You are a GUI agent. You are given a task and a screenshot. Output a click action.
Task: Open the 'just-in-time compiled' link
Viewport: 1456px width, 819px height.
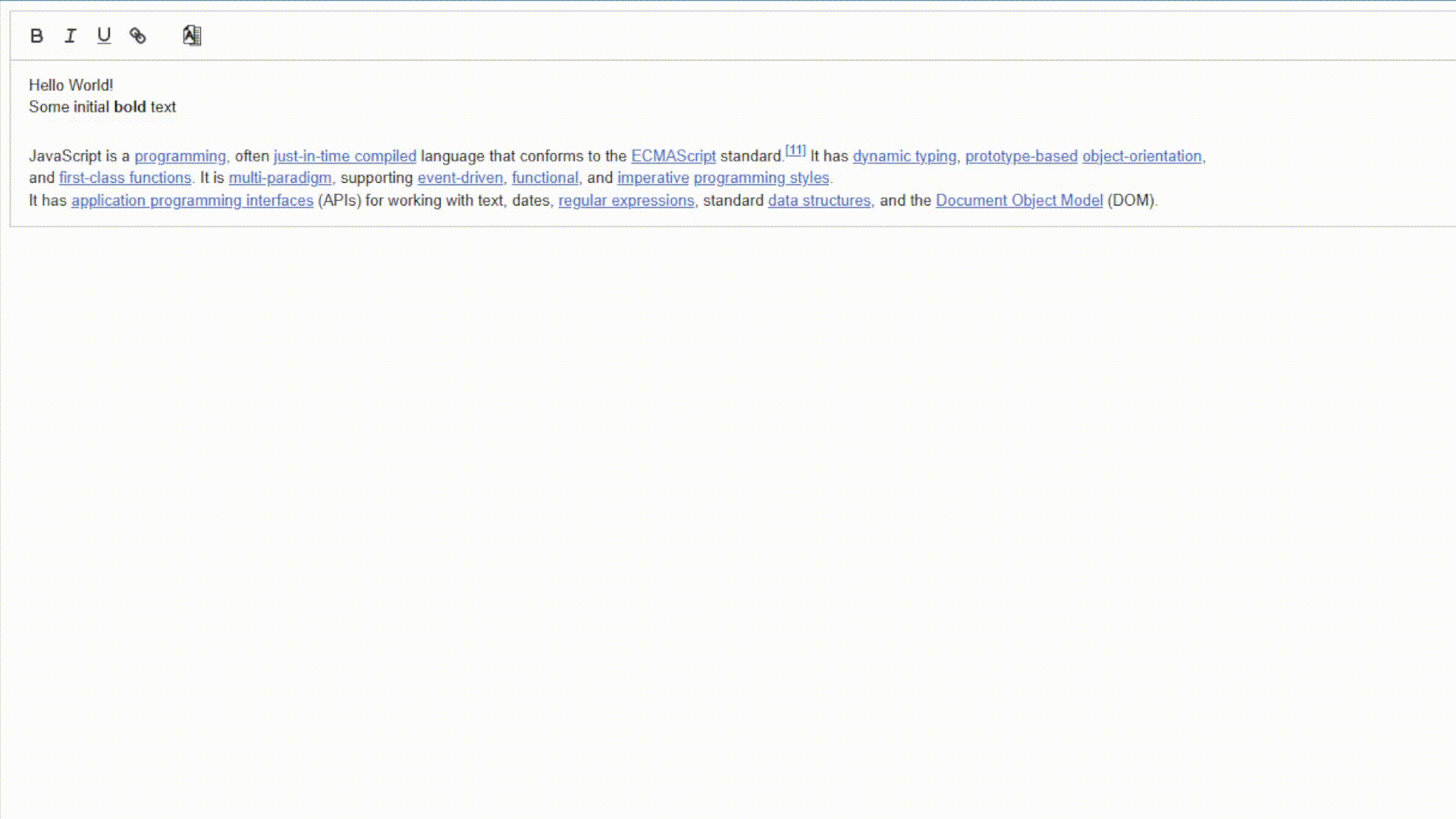(344, 156)
